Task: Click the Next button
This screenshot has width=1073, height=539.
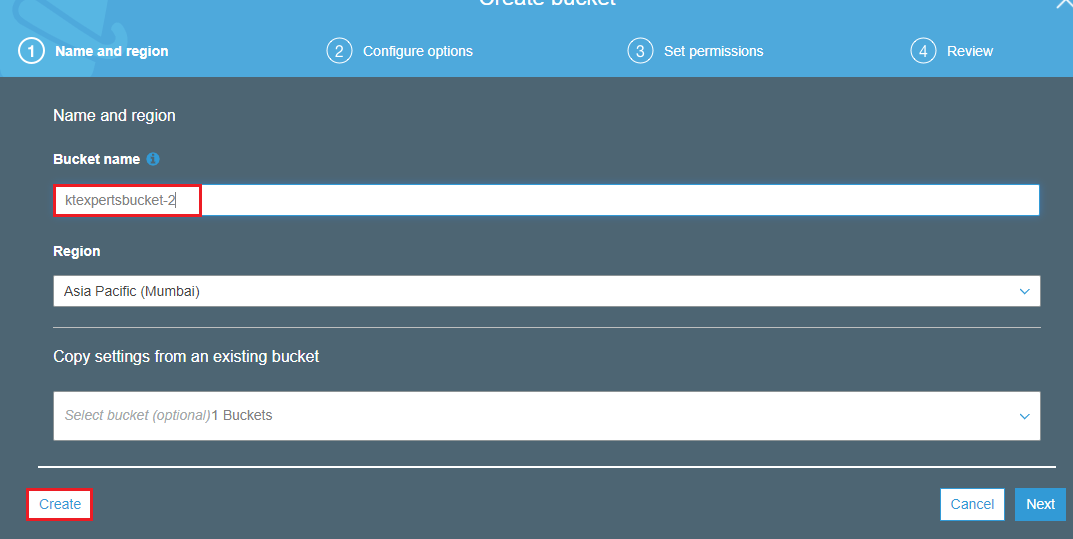Action: (1040, 505)
